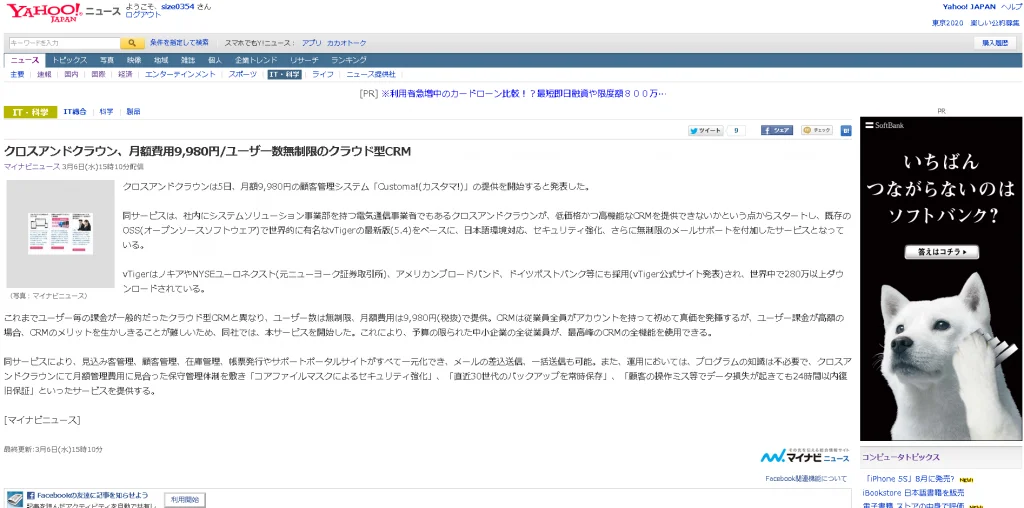Open the カカオトーク link
Viewport: 1024px width, 508px height.
347,43
